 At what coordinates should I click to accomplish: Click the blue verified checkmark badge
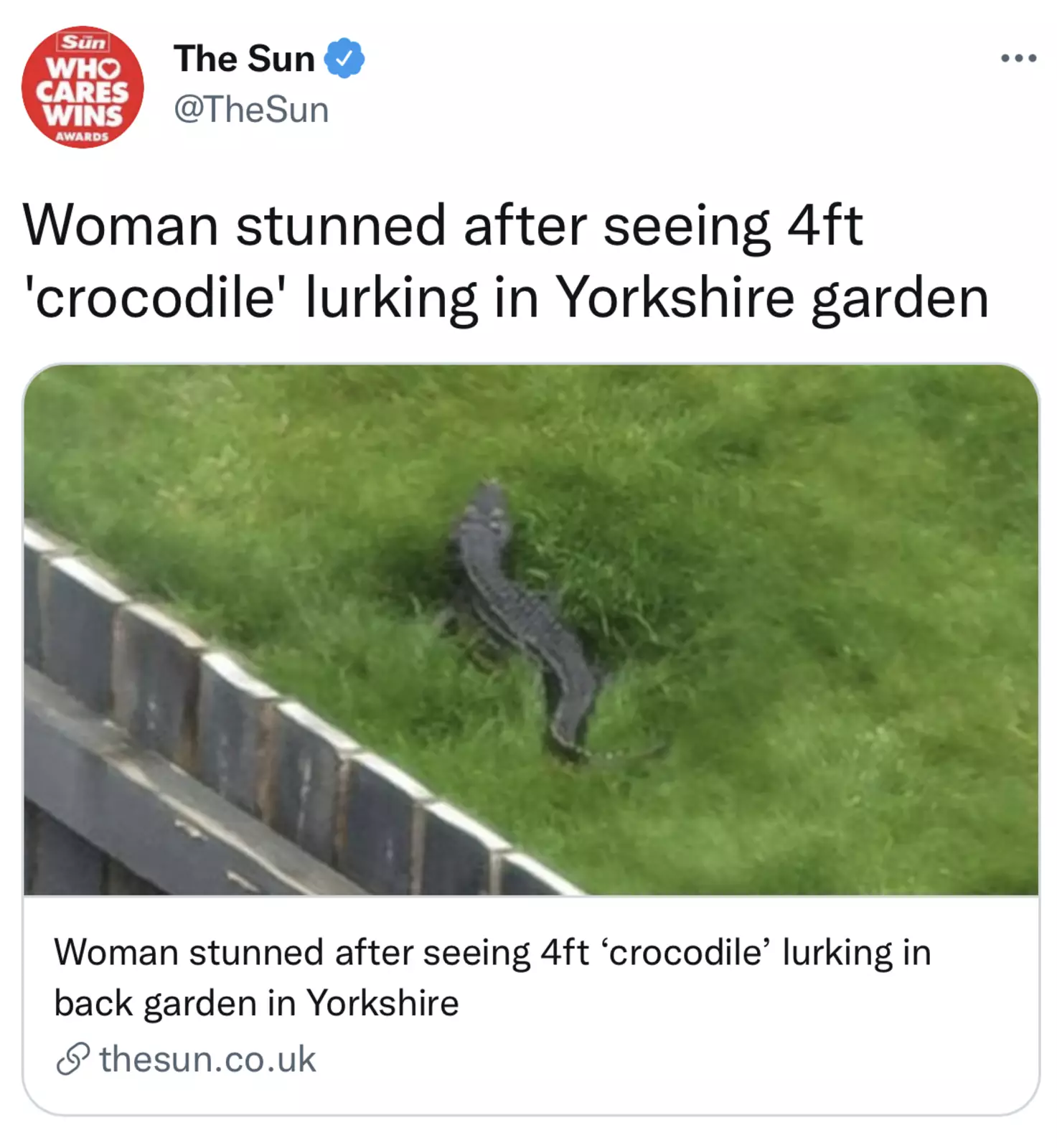(344, 58)
